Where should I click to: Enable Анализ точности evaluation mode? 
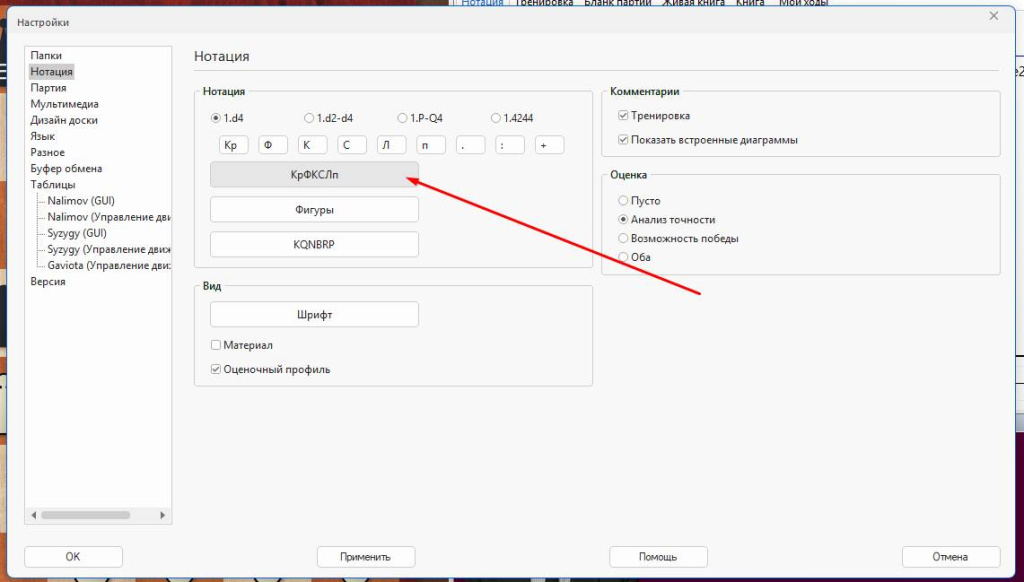pyautogui.click(x=623, y=220)
